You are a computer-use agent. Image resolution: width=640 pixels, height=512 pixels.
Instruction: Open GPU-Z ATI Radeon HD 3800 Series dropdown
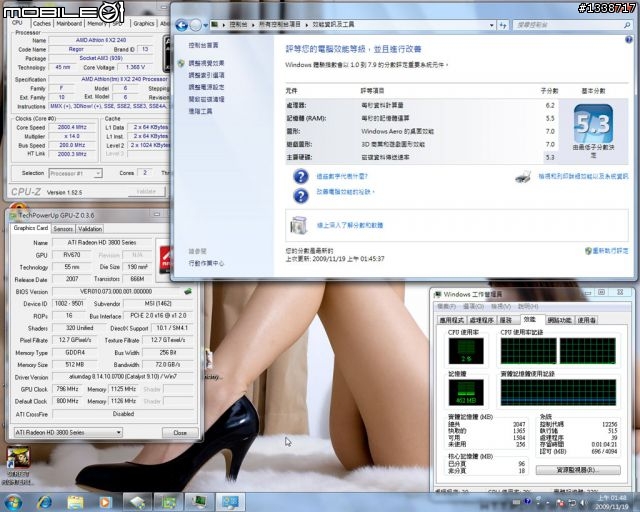(x=68, y=432)
